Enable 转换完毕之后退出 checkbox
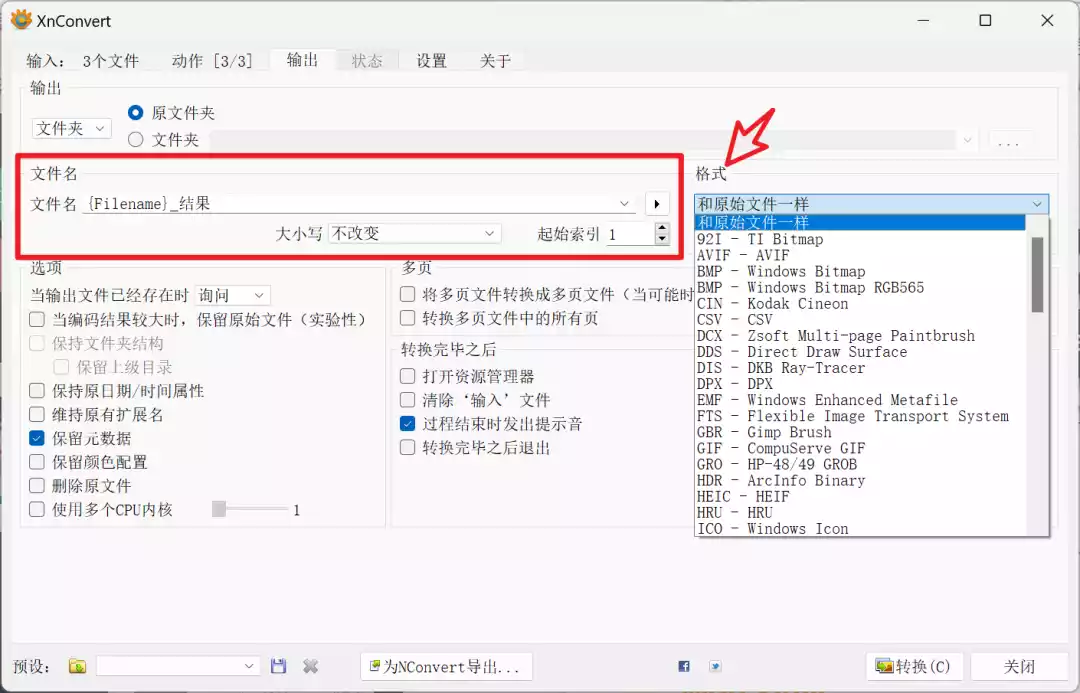This screenshot has width=1080, height=693. [x=408, y=448]
